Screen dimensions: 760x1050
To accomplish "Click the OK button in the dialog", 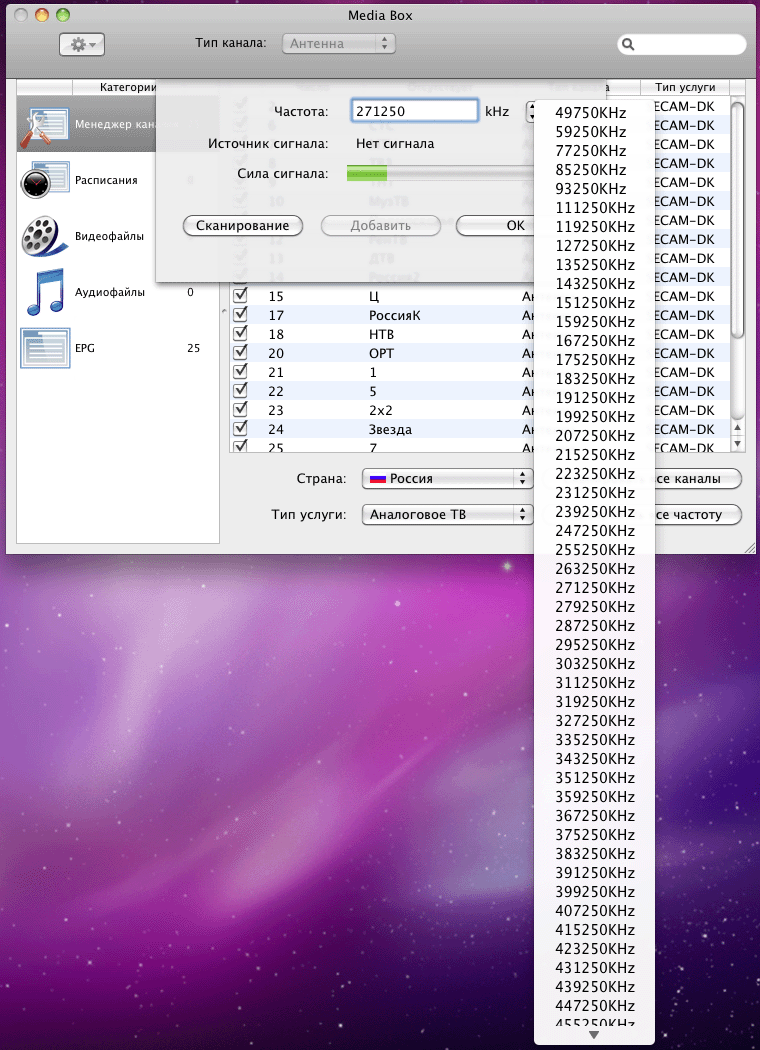I will pos(495,226).
